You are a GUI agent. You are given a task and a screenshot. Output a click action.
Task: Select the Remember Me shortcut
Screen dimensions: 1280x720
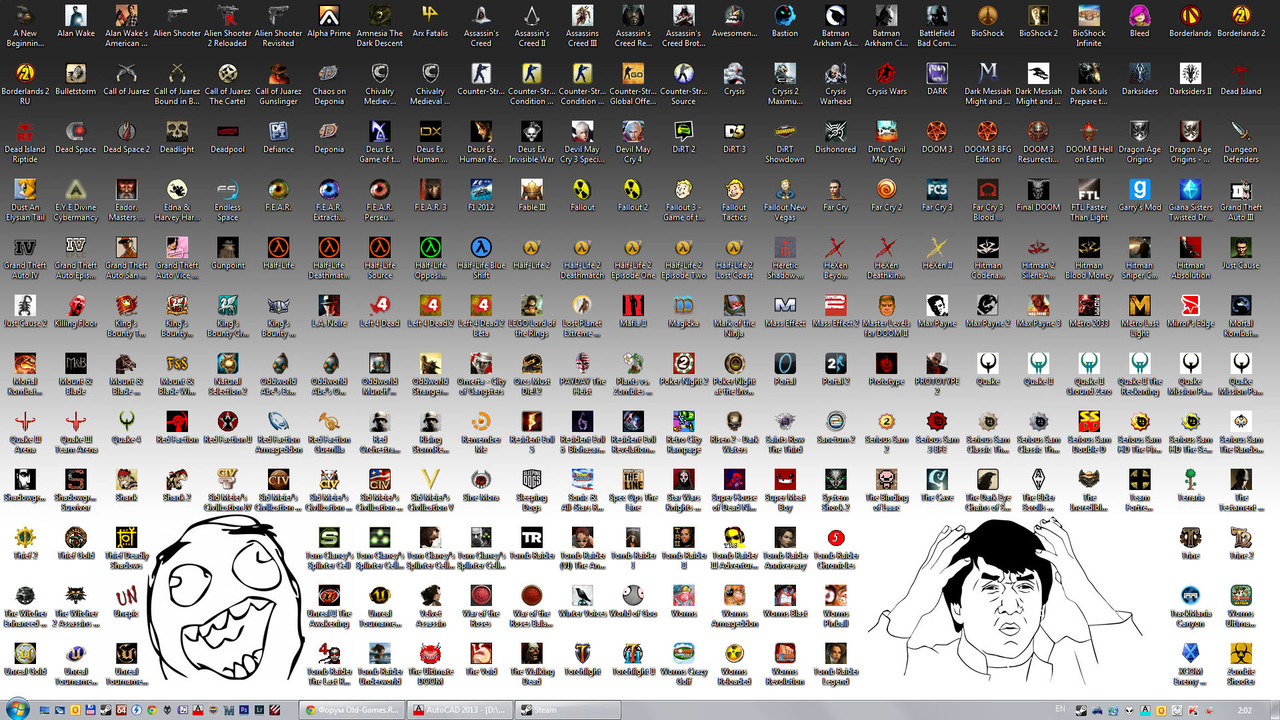click(x=481, y=433)
